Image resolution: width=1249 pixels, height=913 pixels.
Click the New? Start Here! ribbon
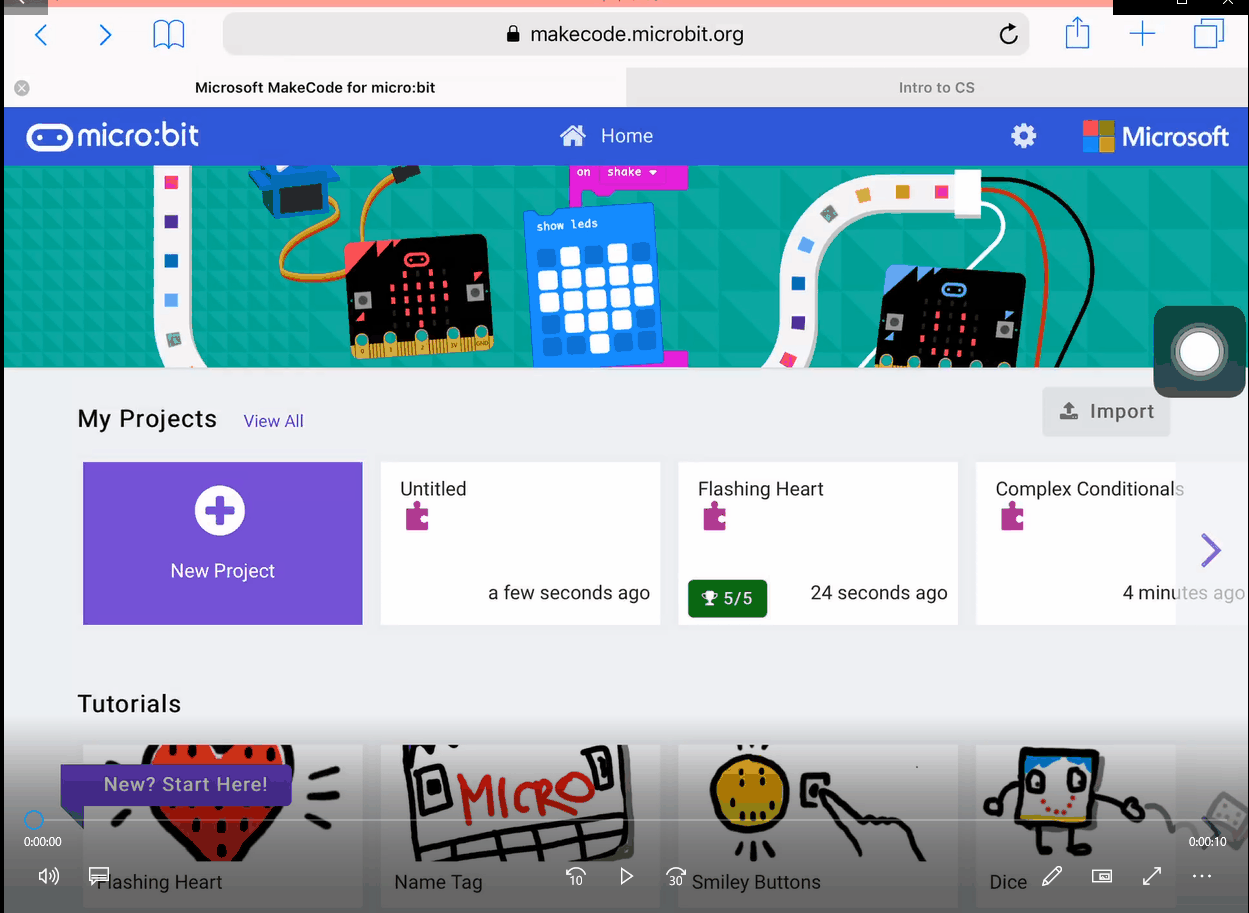click(x=176, y=785)
